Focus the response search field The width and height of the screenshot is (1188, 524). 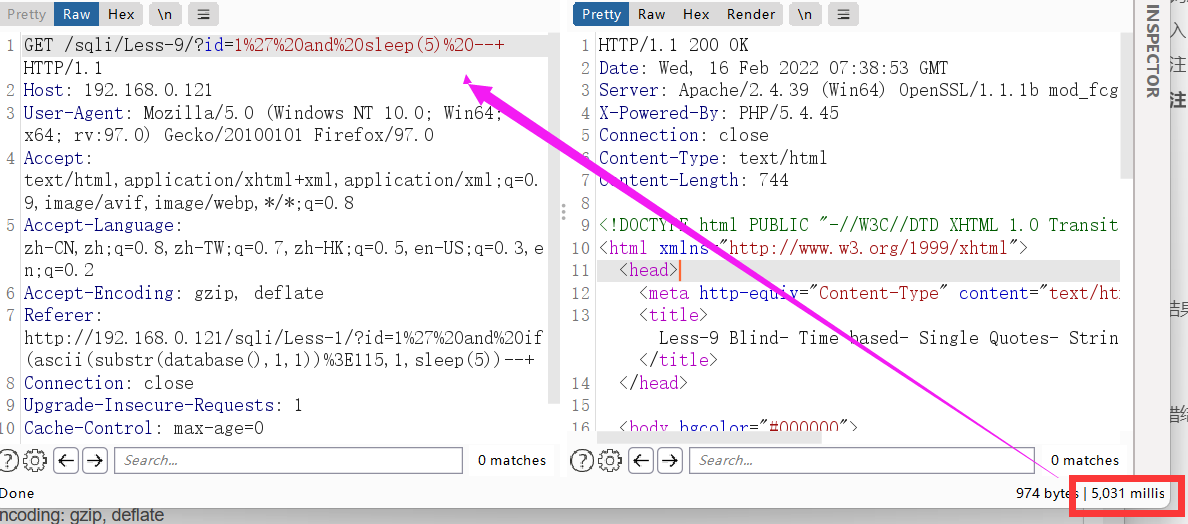tap(863, 460)
